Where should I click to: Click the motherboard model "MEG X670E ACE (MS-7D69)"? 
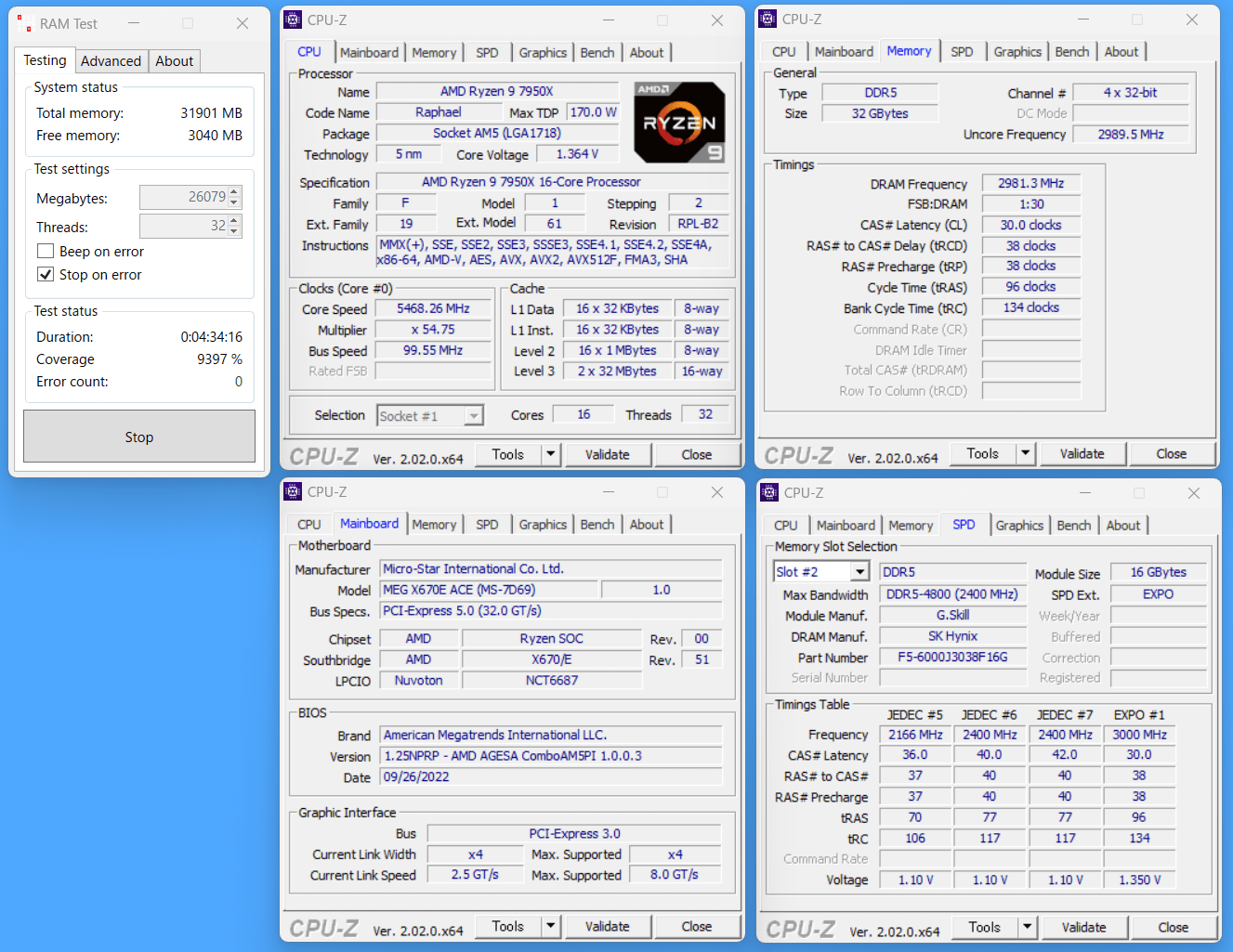(x=489, y=590)
